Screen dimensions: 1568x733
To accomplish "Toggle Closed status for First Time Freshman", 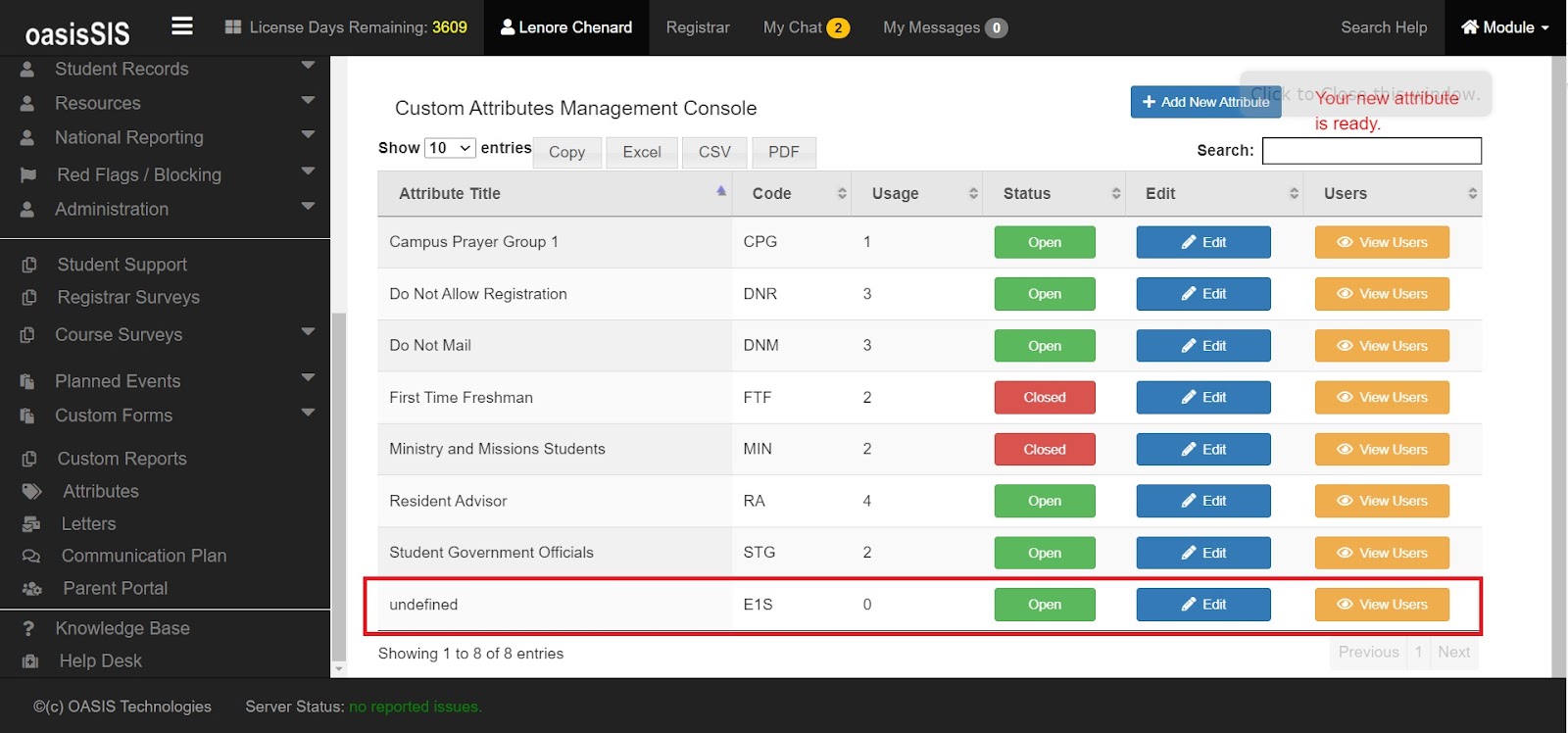I will point(1045,397).
